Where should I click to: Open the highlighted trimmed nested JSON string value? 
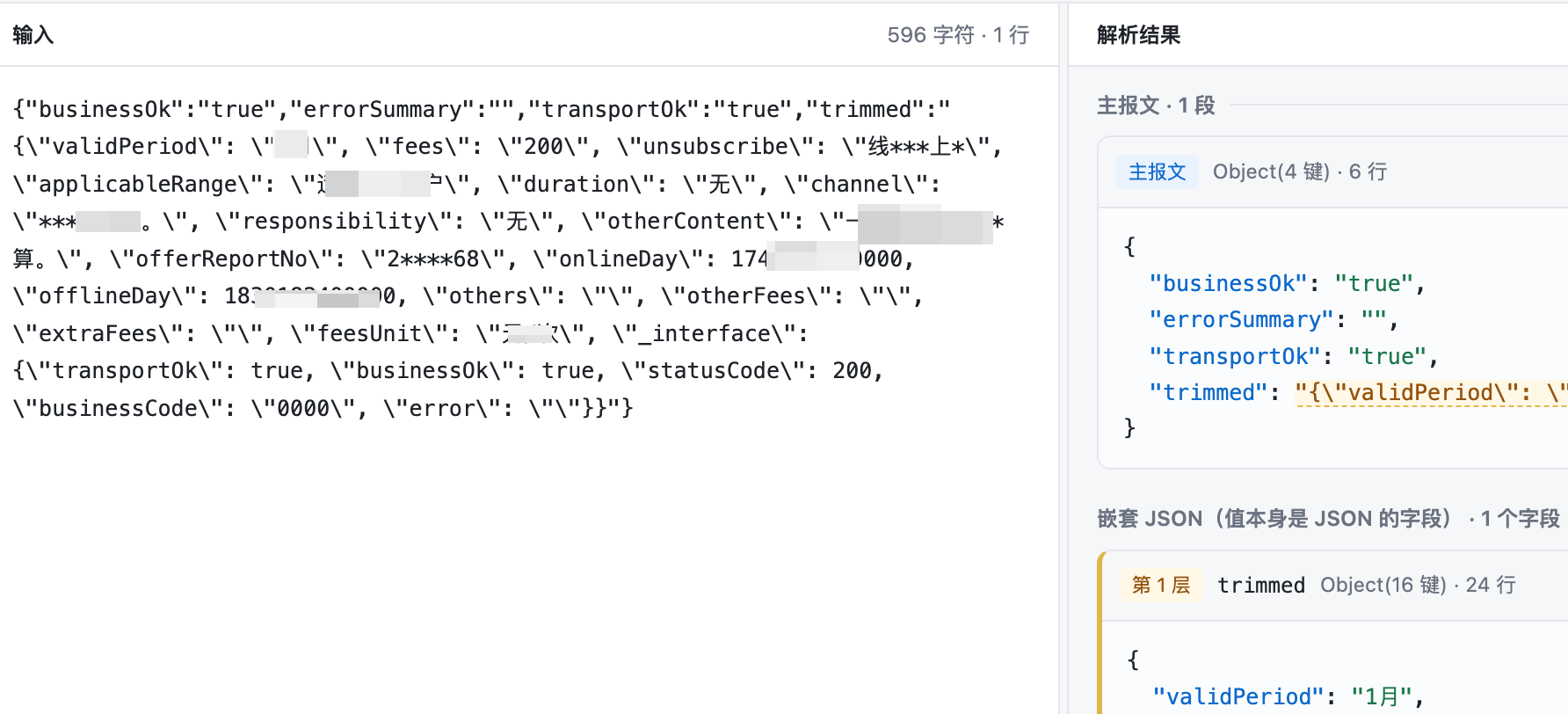pos(1431,392)
